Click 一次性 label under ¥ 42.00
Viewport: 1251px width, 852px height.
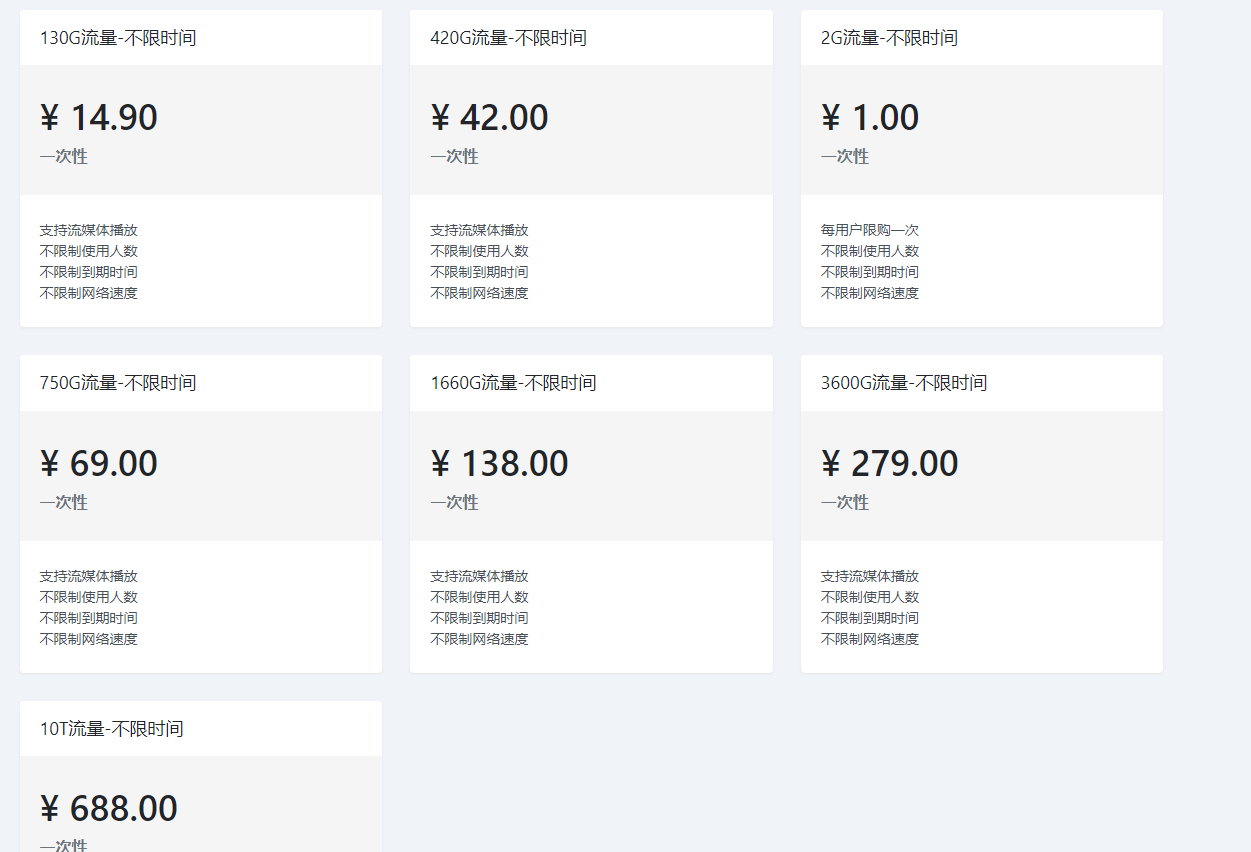tap(455, 157)
